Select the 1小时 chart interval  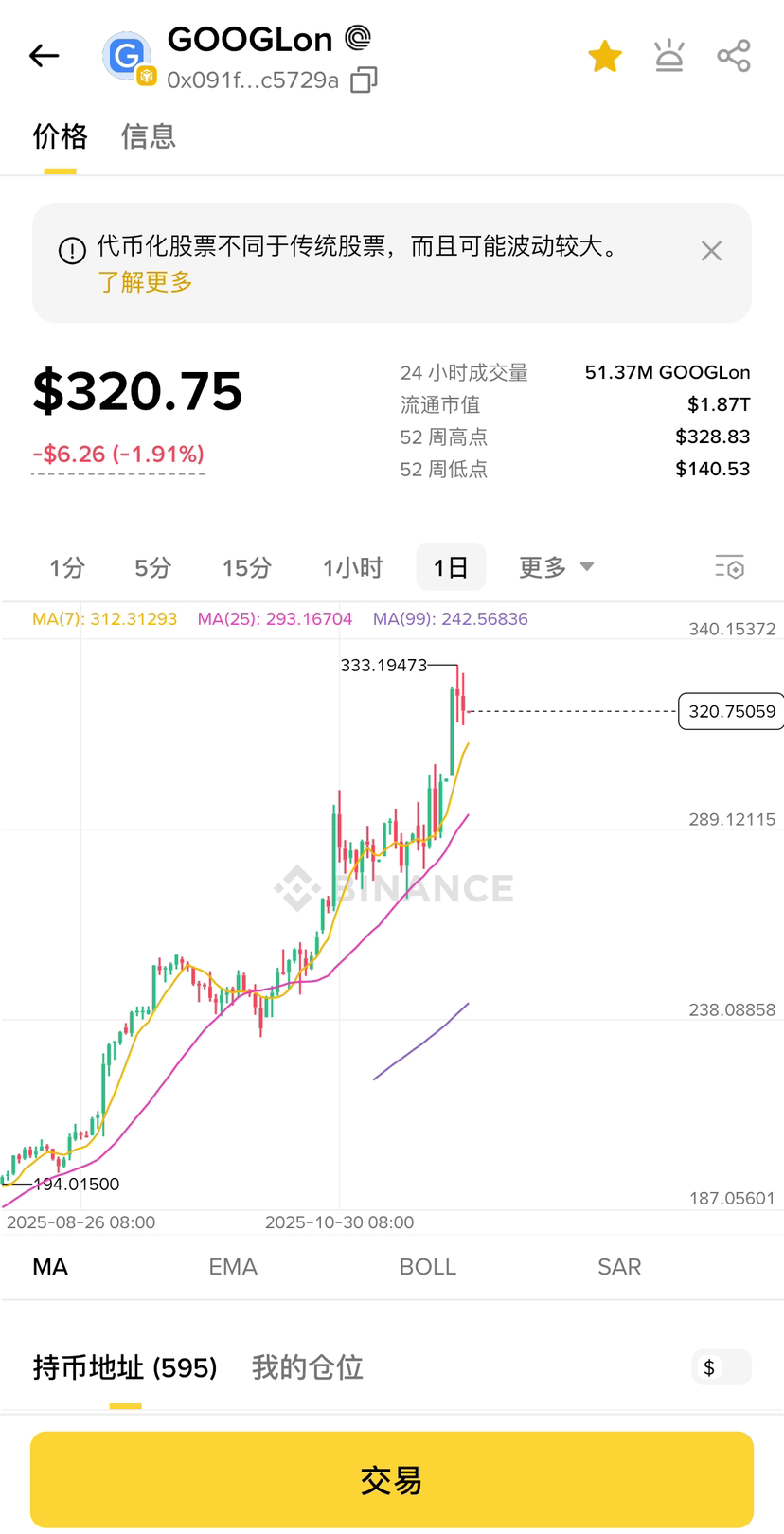pos(352,567)
